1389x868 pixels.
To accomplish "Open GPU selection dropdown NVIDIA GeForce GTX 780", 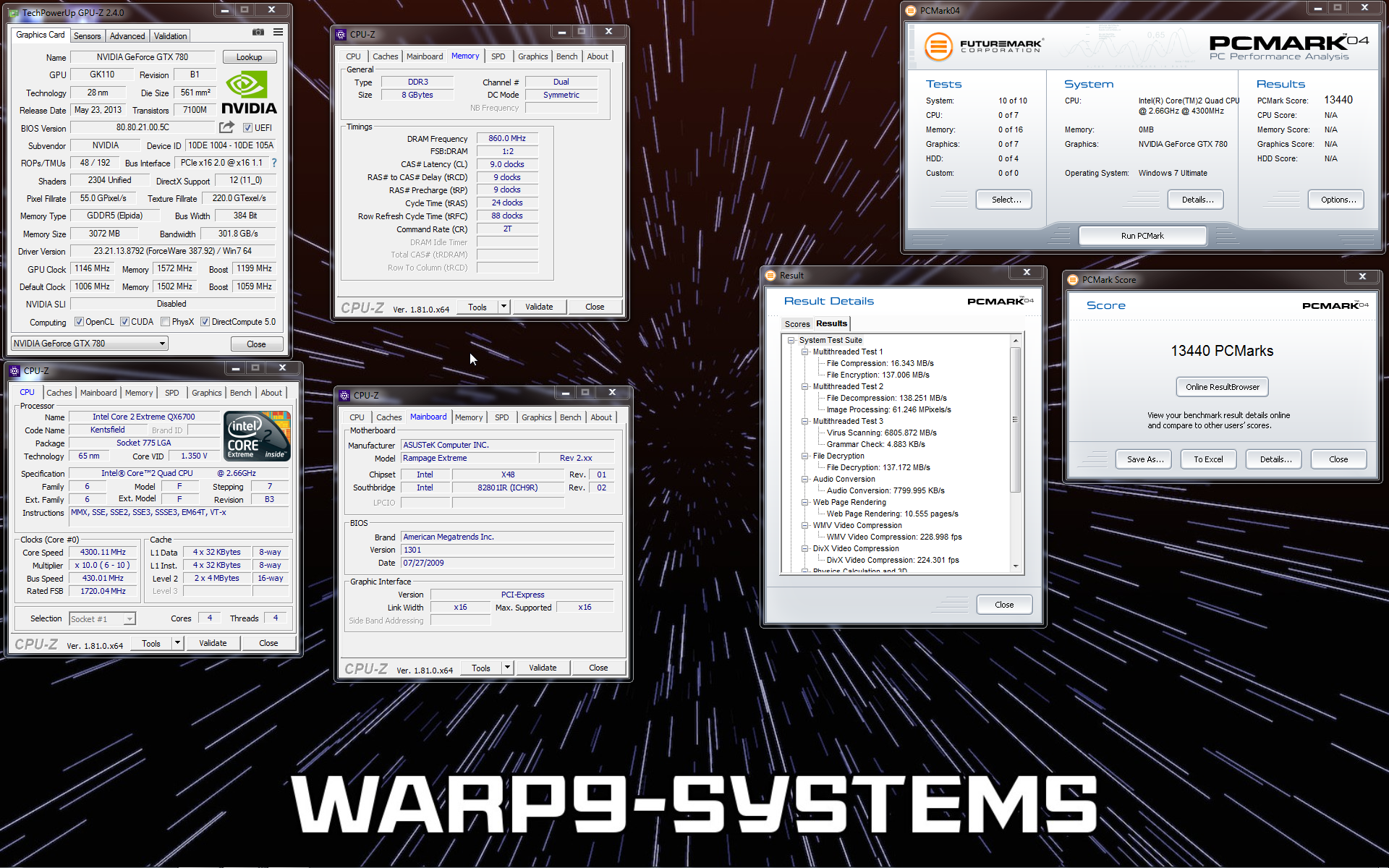I will pyautogui.click(x=90, y=344).
